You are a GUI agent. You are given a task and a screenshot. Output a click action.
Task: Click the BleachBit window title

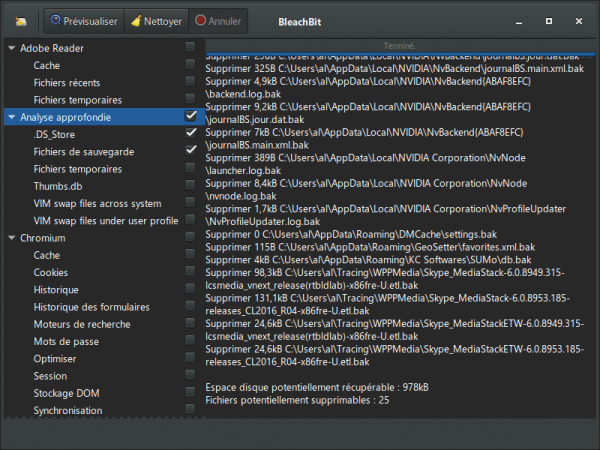tap(300, 22)
